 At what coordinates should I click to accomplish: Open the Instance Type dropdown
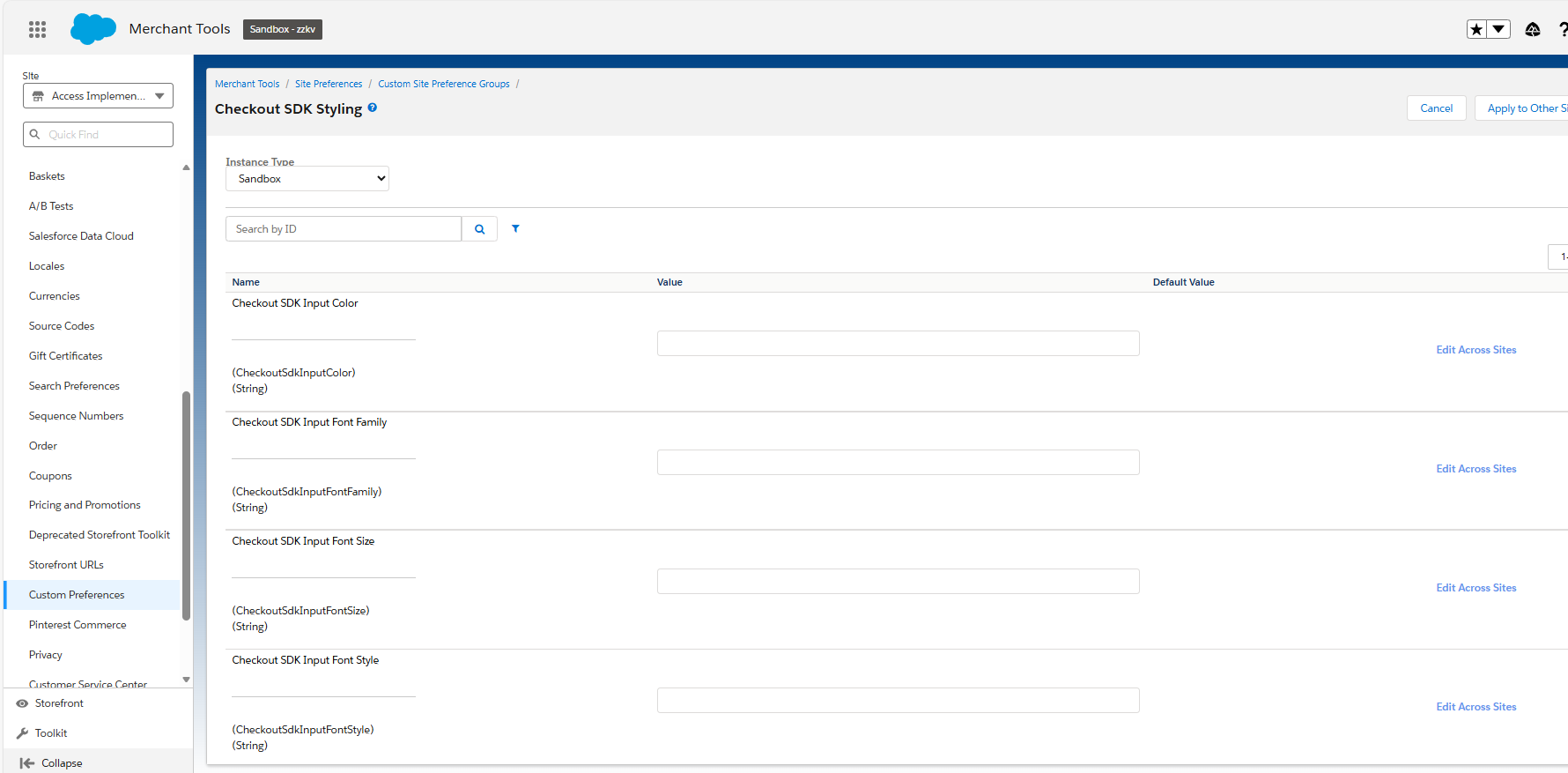click(x=307, y=178)
